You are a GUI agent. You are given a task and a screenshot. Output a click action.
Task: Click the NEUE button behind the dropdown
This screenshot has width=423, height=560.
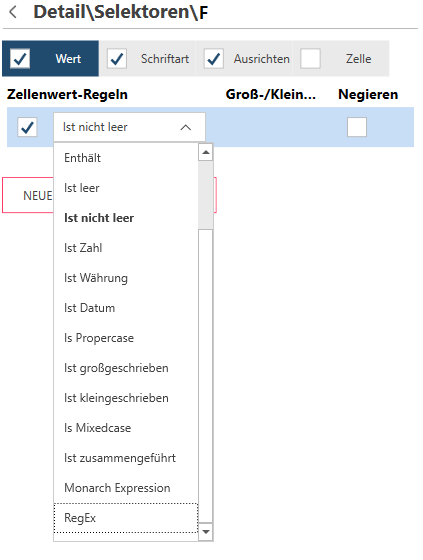28,195
